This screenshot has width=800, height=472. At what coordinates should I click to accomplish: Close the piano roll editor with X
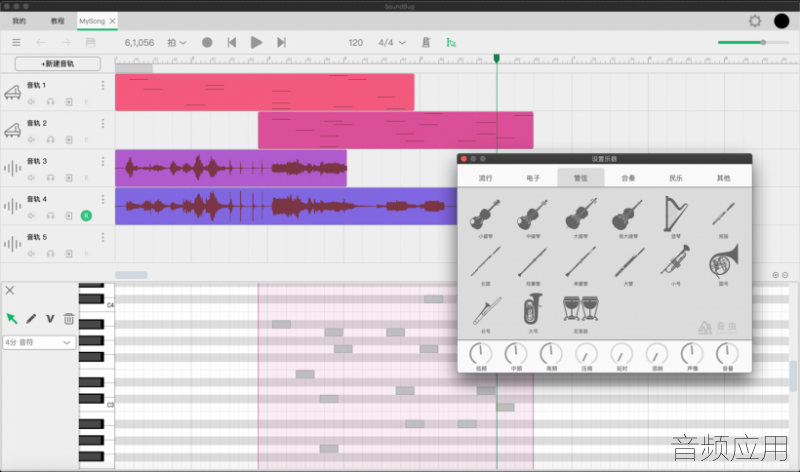(10, 290)
